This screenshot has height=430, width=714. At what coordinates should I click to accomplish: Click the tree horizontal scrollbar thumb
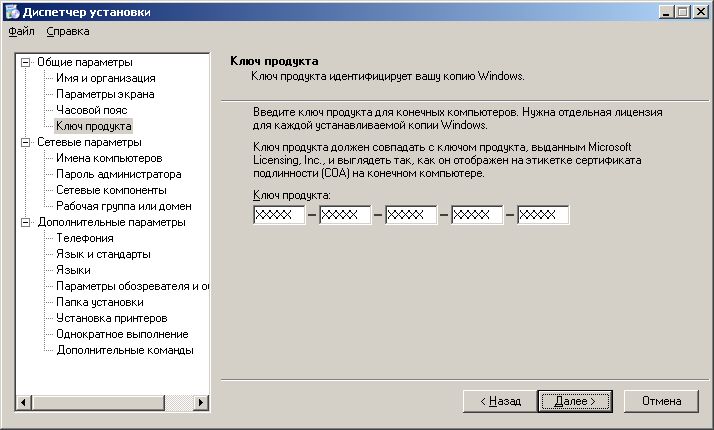[97, 402]
